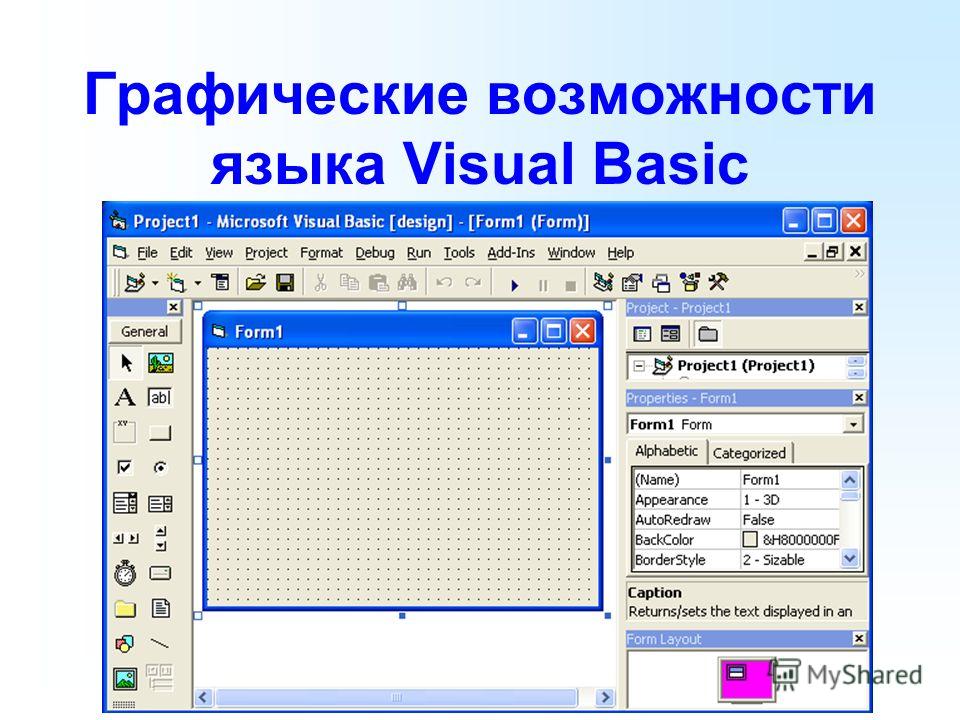Screen dimensions: 960x720
Task: Click View Object icon in Project panel
Action: click(x=670, y=334)
